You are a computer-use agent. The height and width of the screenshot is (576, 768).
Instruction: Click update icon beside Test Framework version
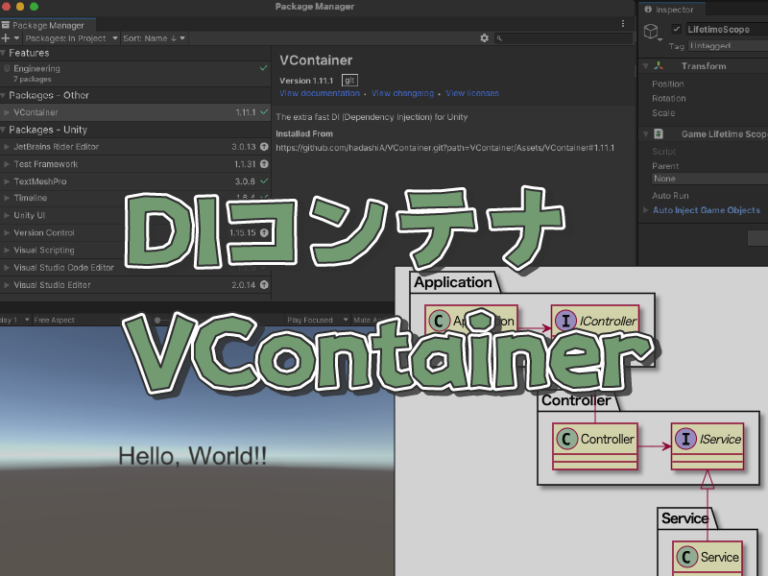pos(264,164)
